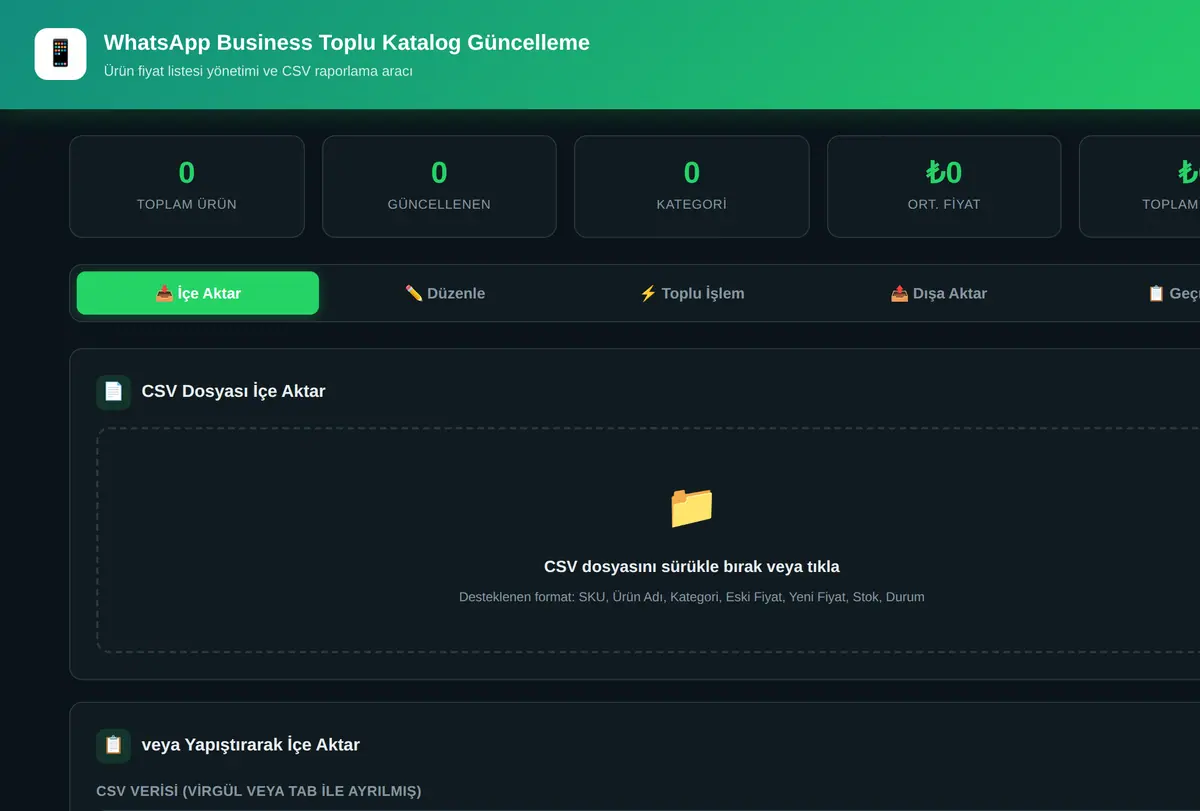Viewport: 1200px width, 811px height.
Task: Click the folder icon in drop zone
Action: click(x=692, y=507)
